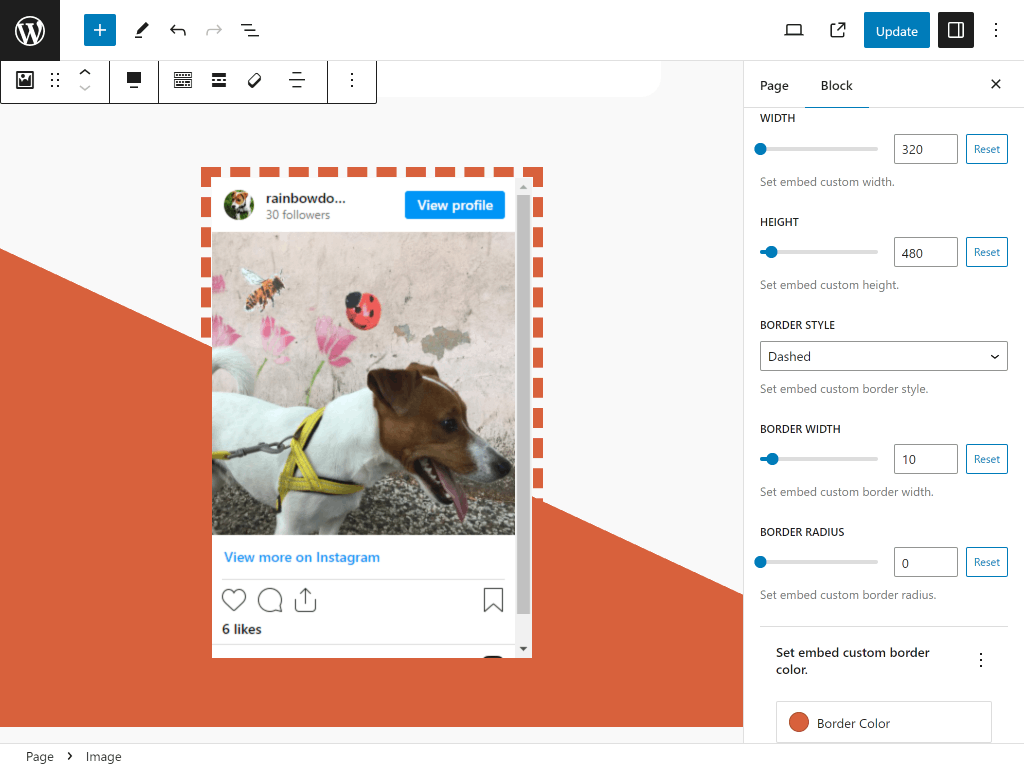Click the Border Width input field
The image size is (1024, 768).
[x=925, y=459]
